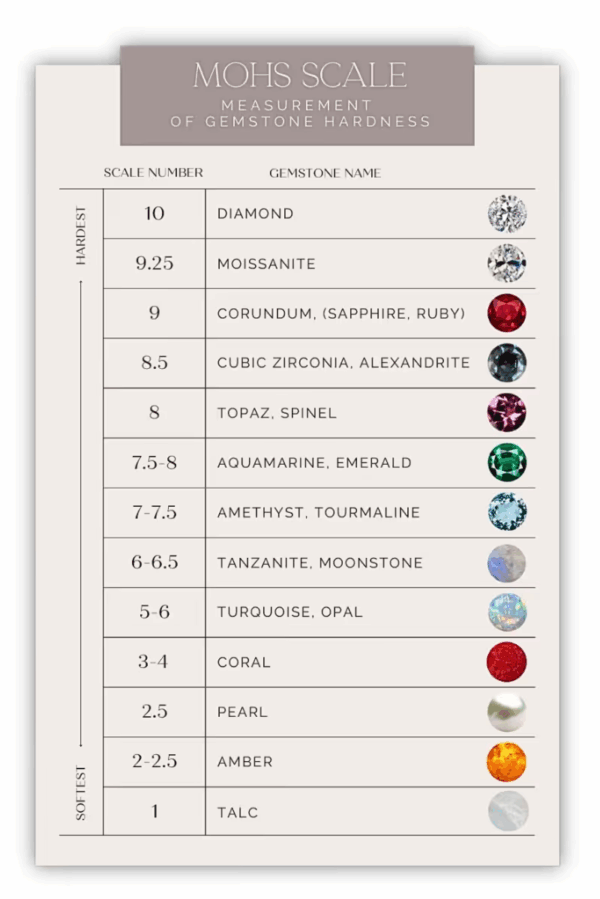Click the moonstone gemstone image

point(507,562)
